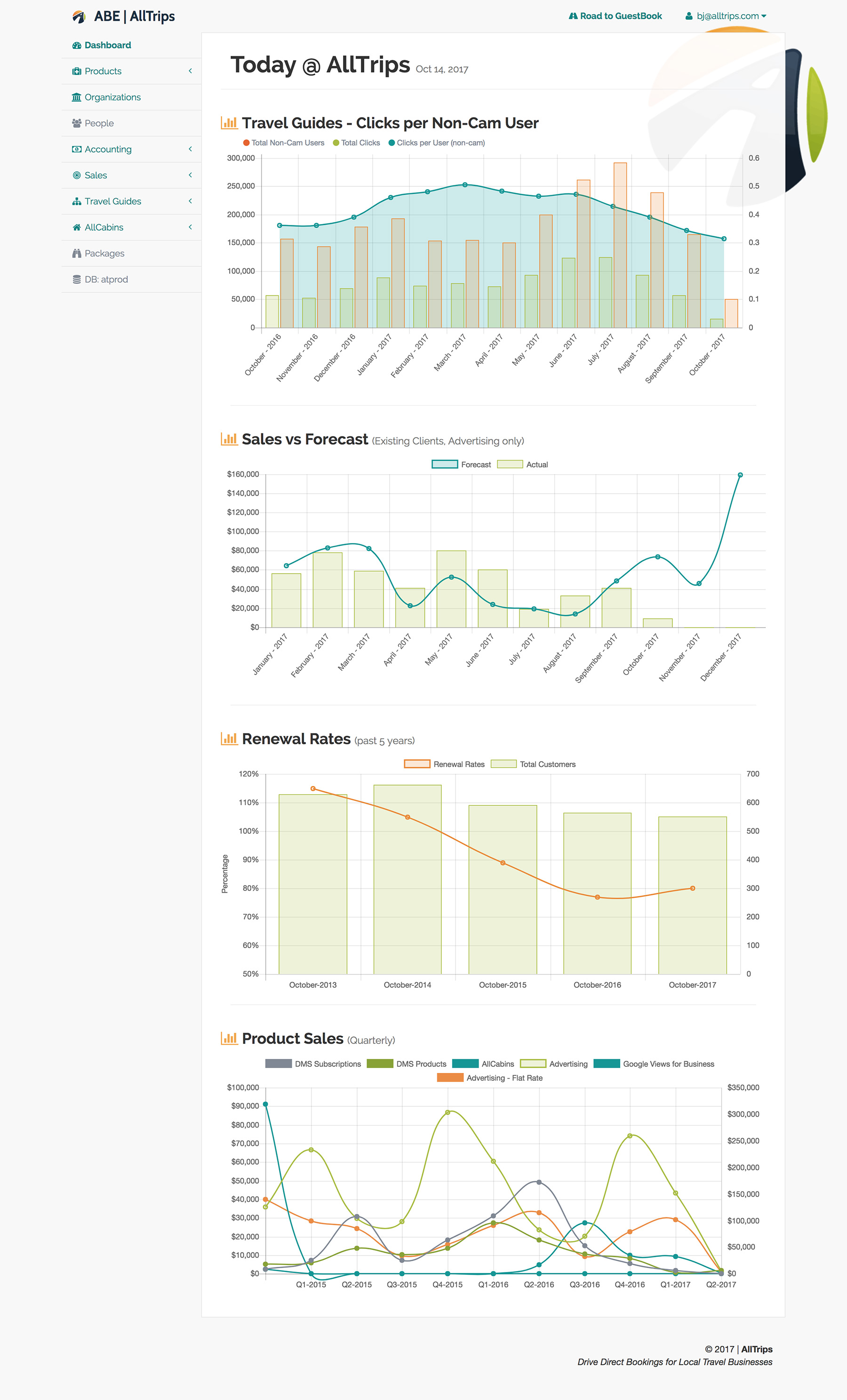Click the Packages binoculars icon
Viewport: 847px width, 1400px height.
tap(77, 253)
